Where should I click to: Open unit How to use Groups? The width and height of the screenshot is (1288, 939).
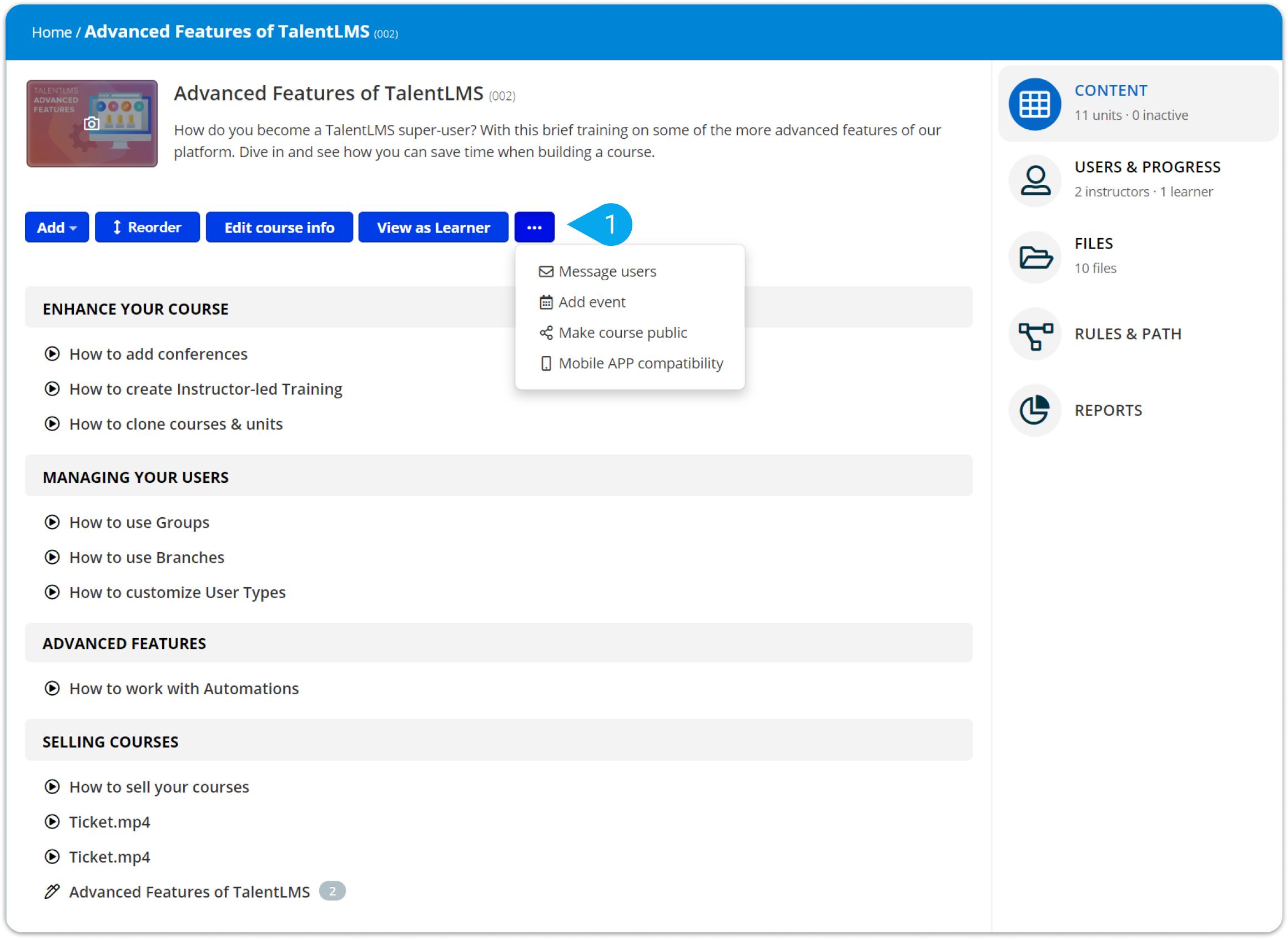[139, 522]
